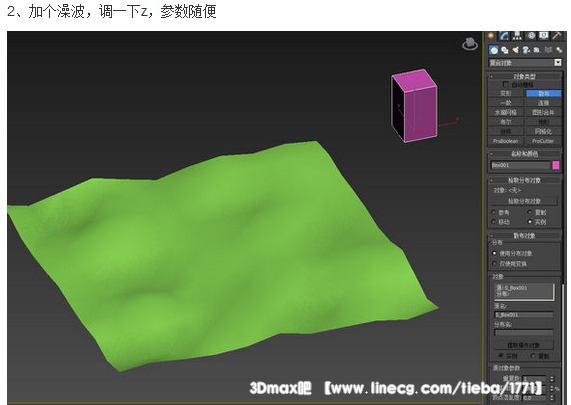This screenshot has height=405, width=571.
Task: Click the ViewCube in the viewport corner
Action: pos(470,44)
